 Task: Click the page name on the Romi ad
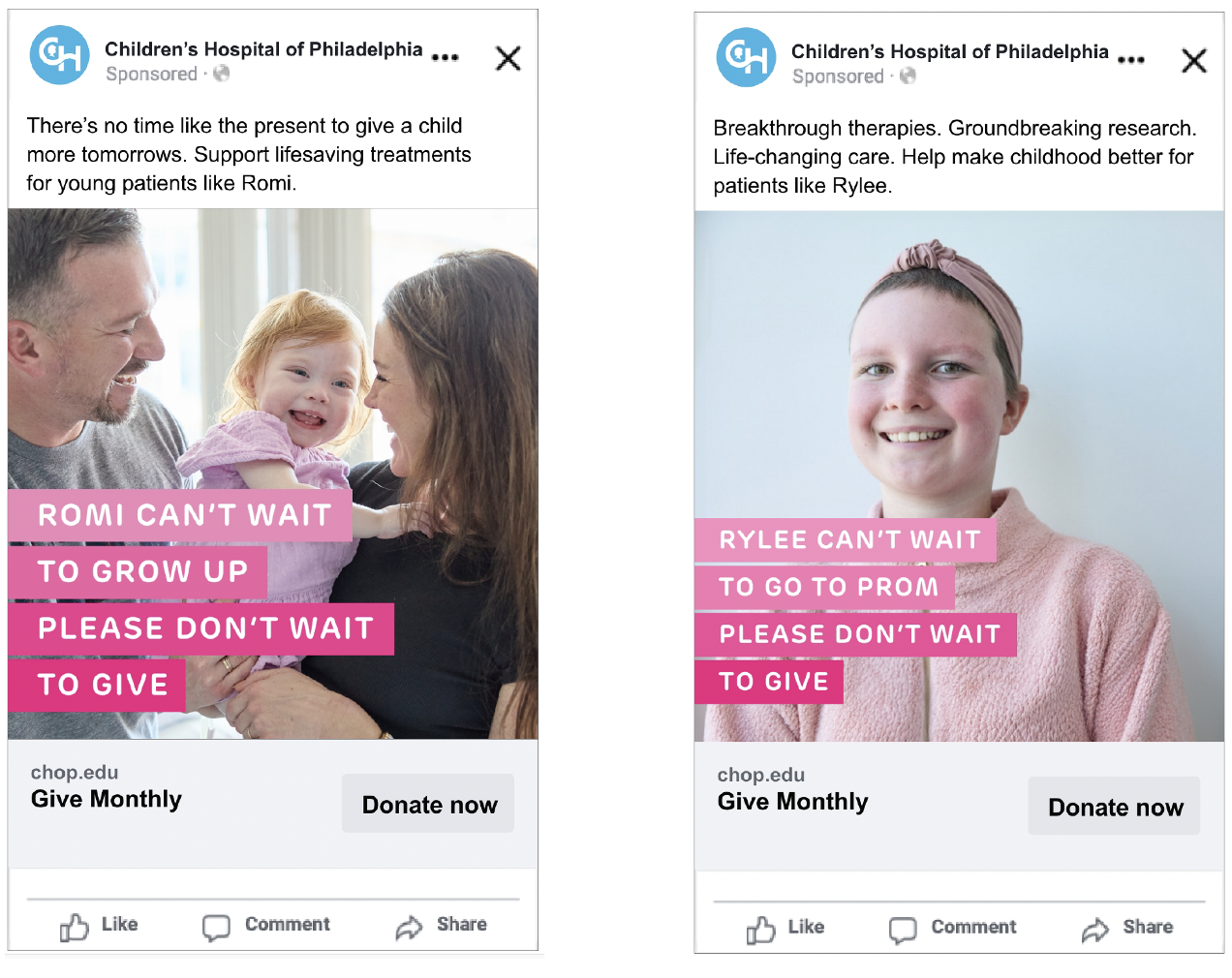263,48
